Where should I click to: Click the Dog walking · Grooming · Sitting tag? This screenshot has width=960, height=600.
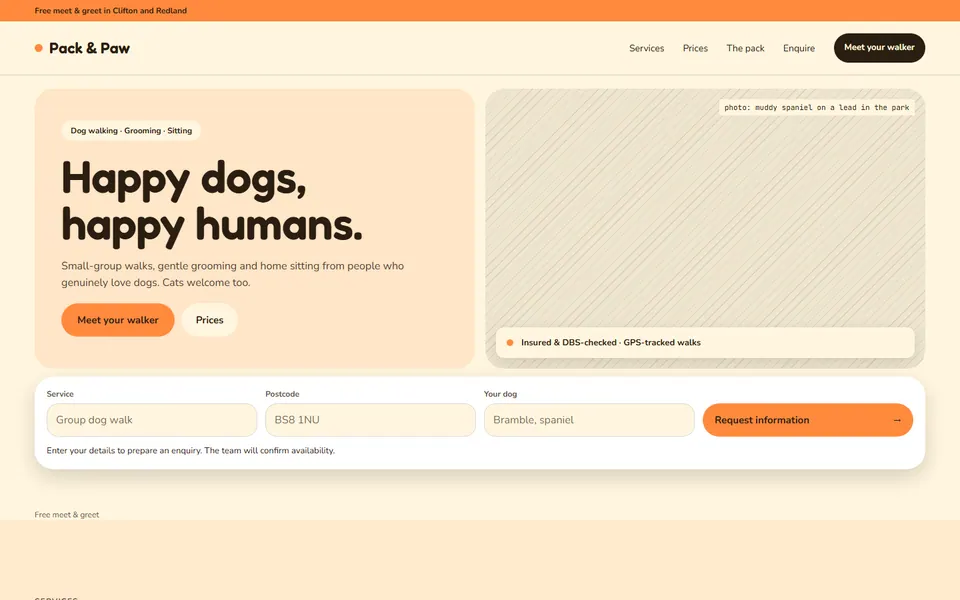(x=131, y=130)
